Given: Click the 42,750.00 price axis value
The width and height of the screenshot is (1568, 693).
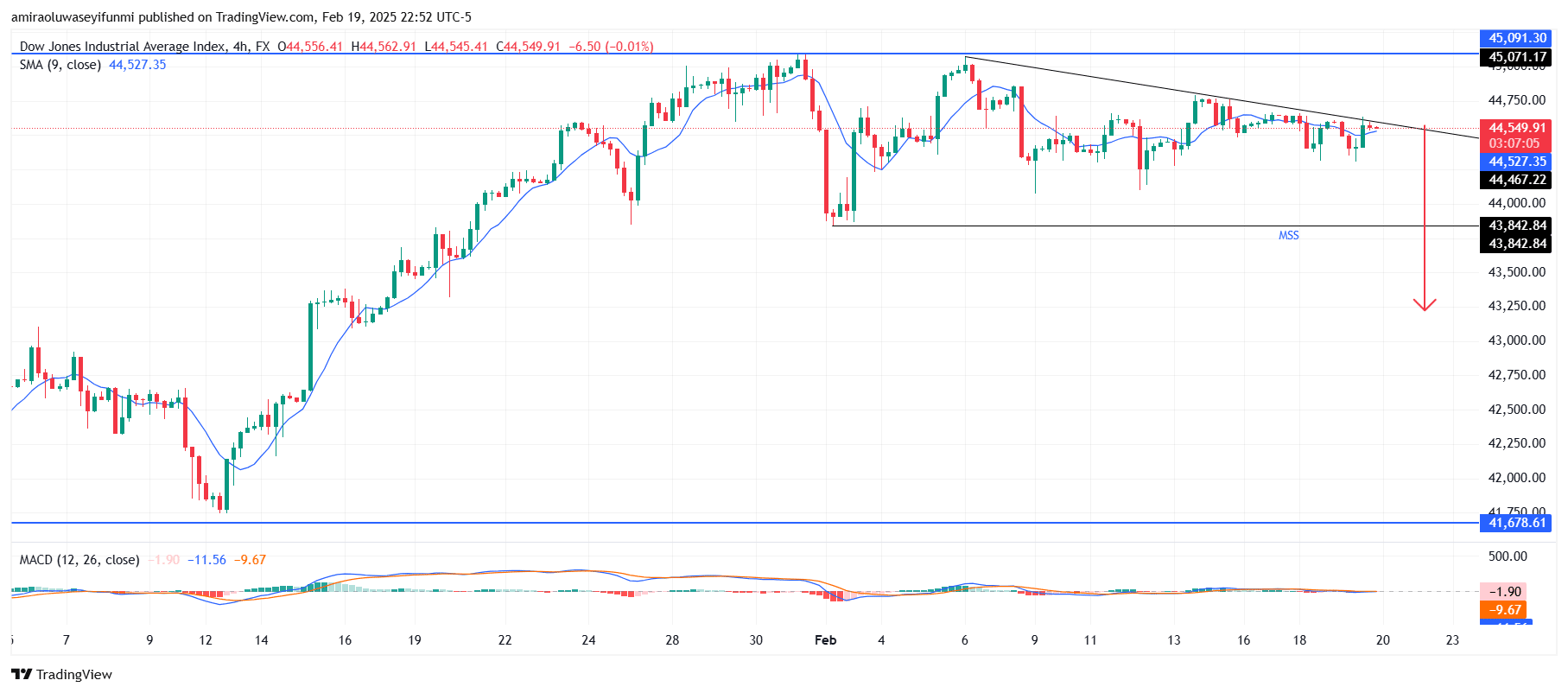Looking at the screenshot, I should tap(1516, 375).
